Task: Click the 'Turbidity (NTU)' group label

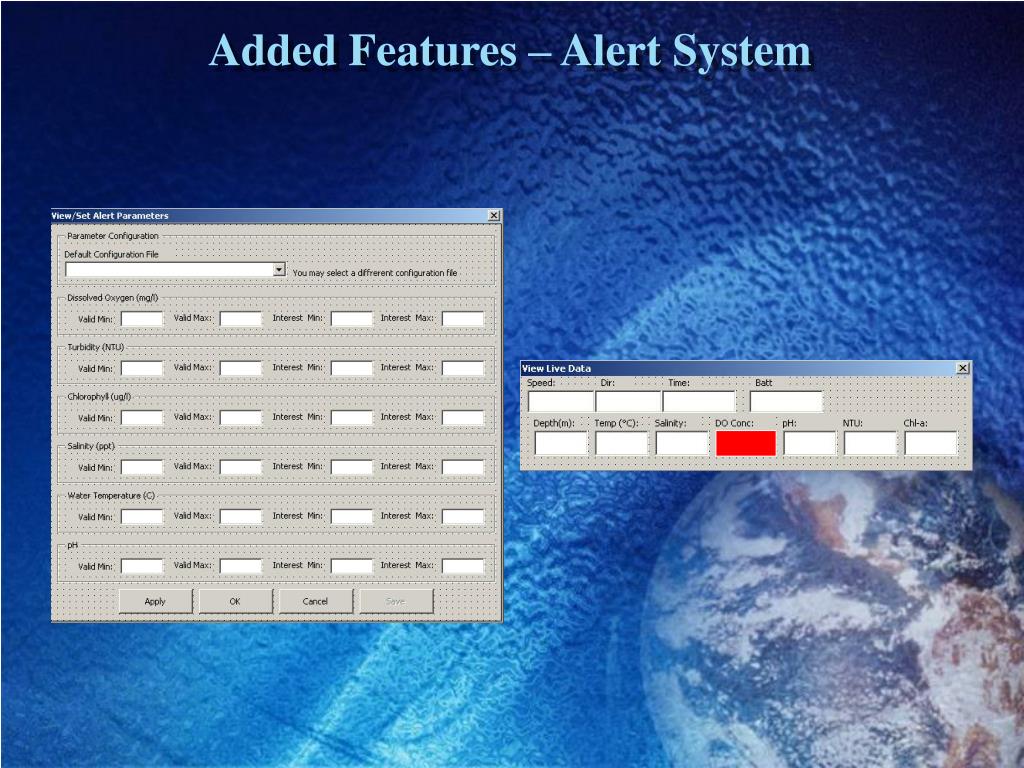Action: pos(95,347)
